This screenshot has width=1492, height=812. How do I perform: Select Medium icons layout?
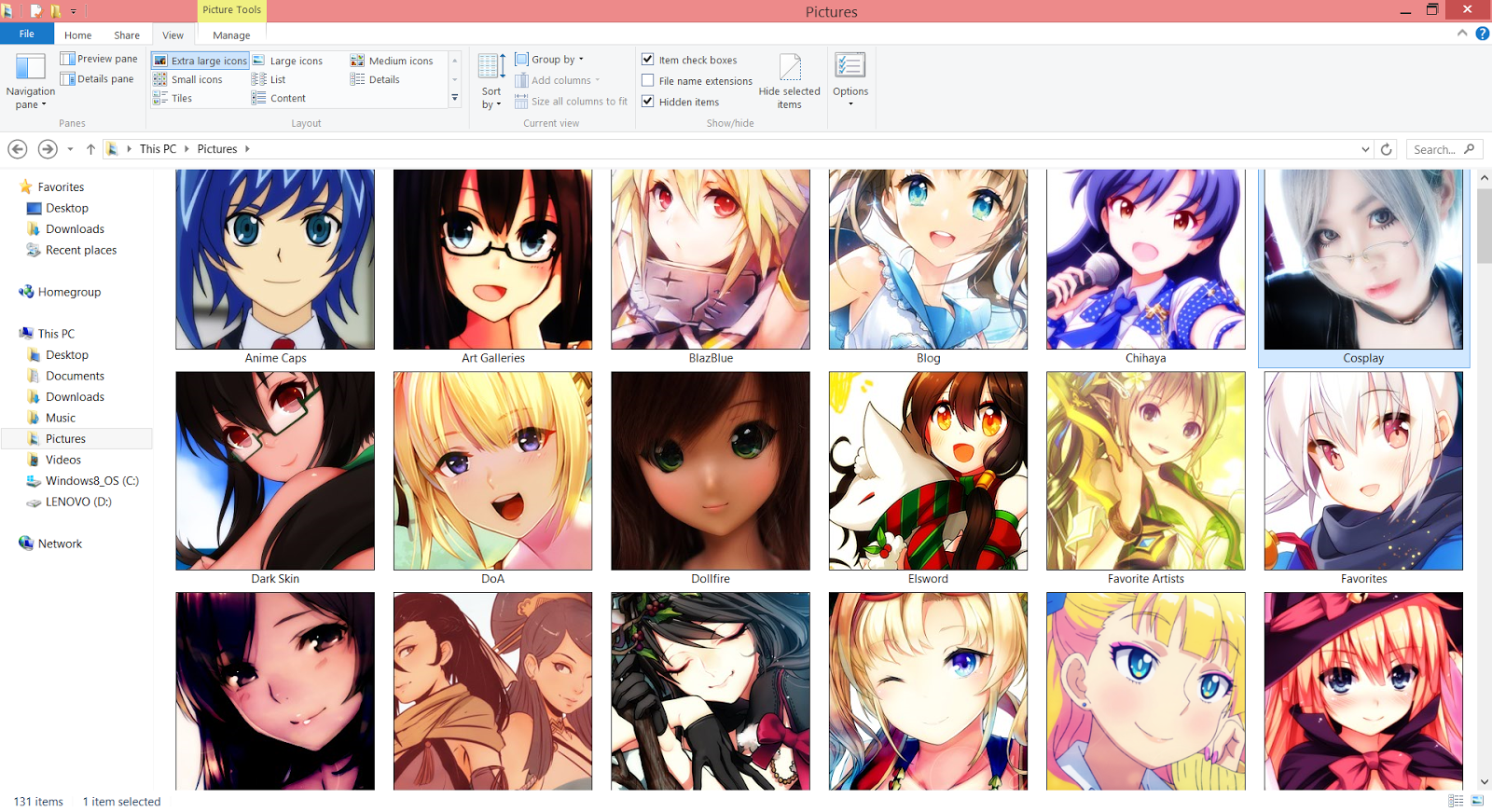(x=392, y=61)
